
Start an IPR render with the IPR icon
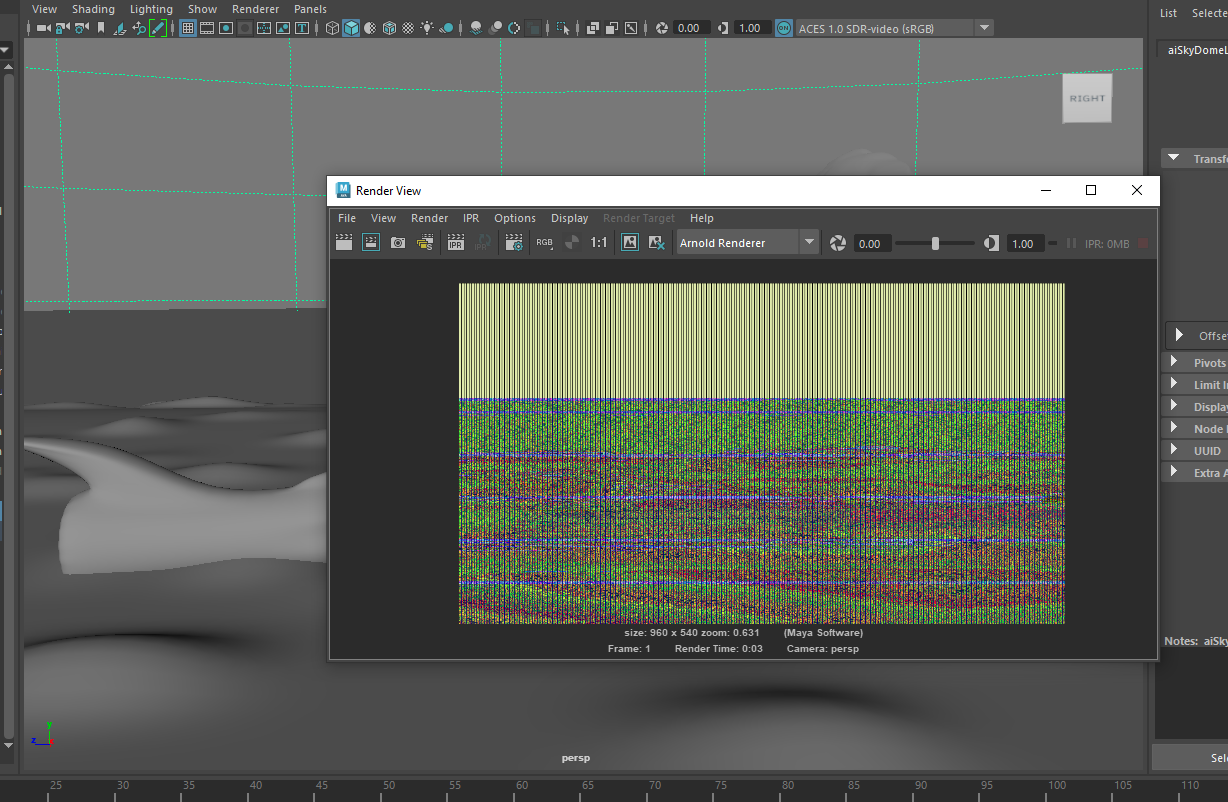(455, 243)
